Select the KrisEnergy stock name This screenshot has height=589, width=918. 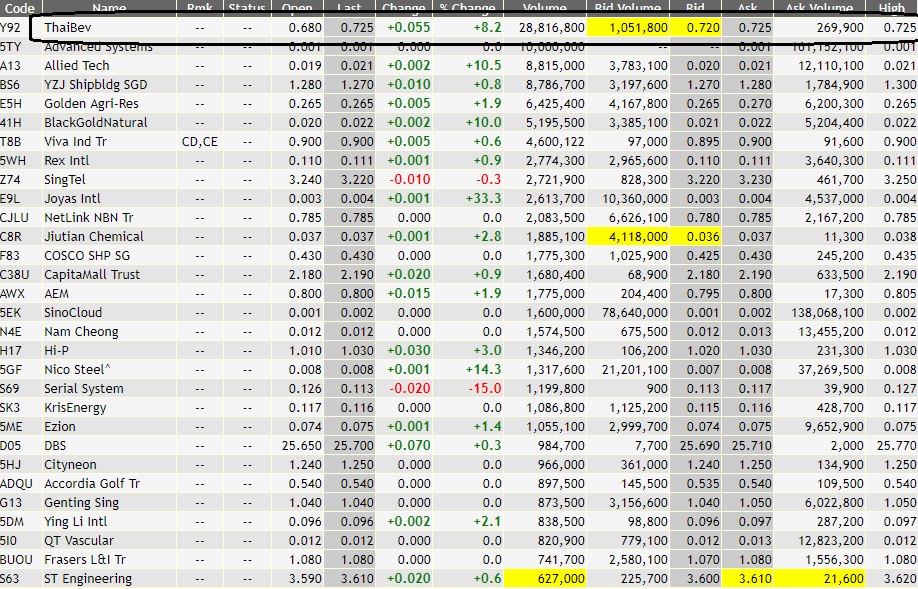[75, 408]
